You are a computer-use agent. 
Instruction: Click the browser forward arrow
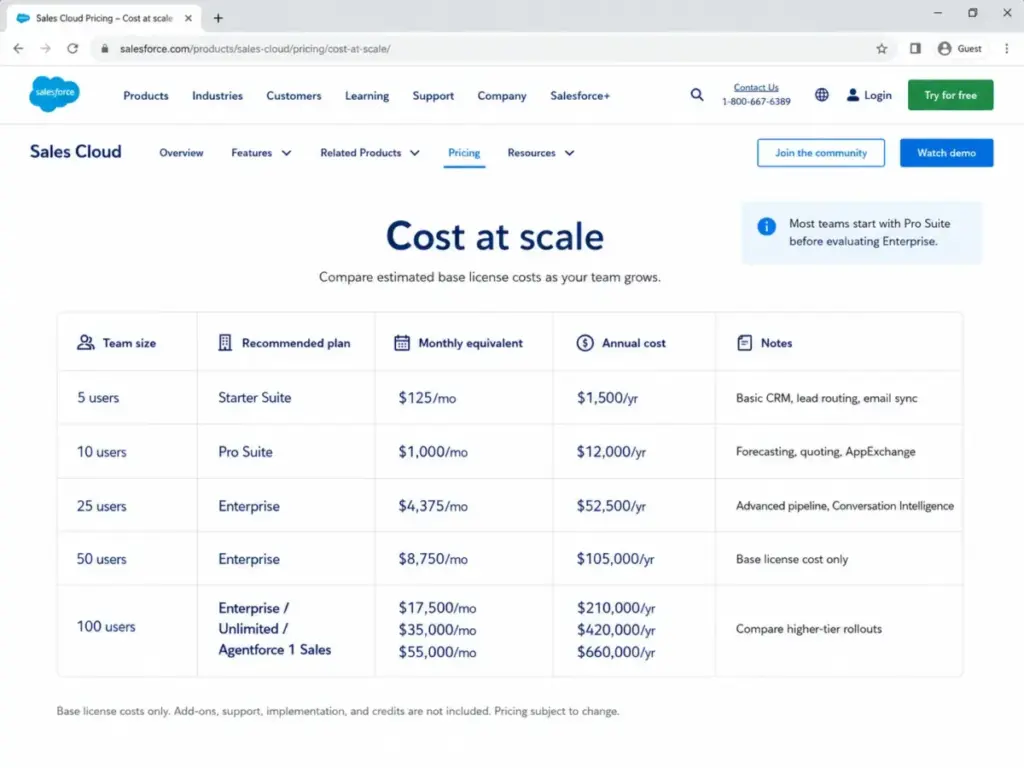(x=45, y=48)
